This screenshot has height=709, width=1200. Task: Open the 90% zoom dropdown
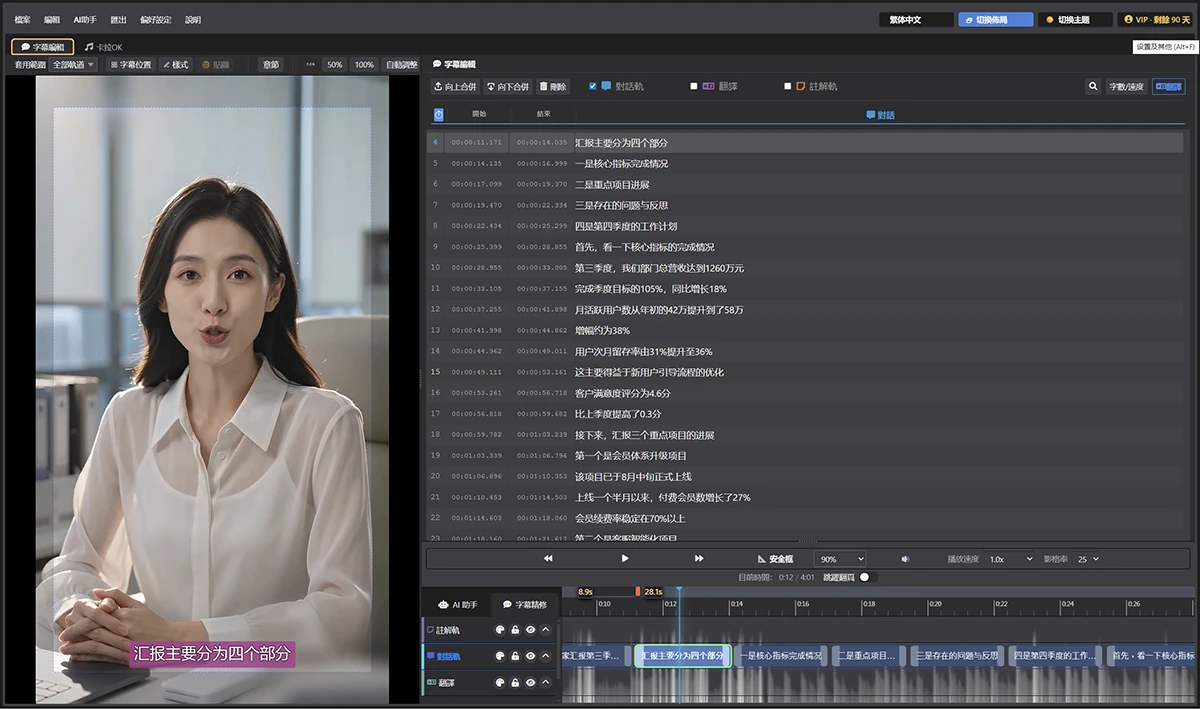point(840,559)
